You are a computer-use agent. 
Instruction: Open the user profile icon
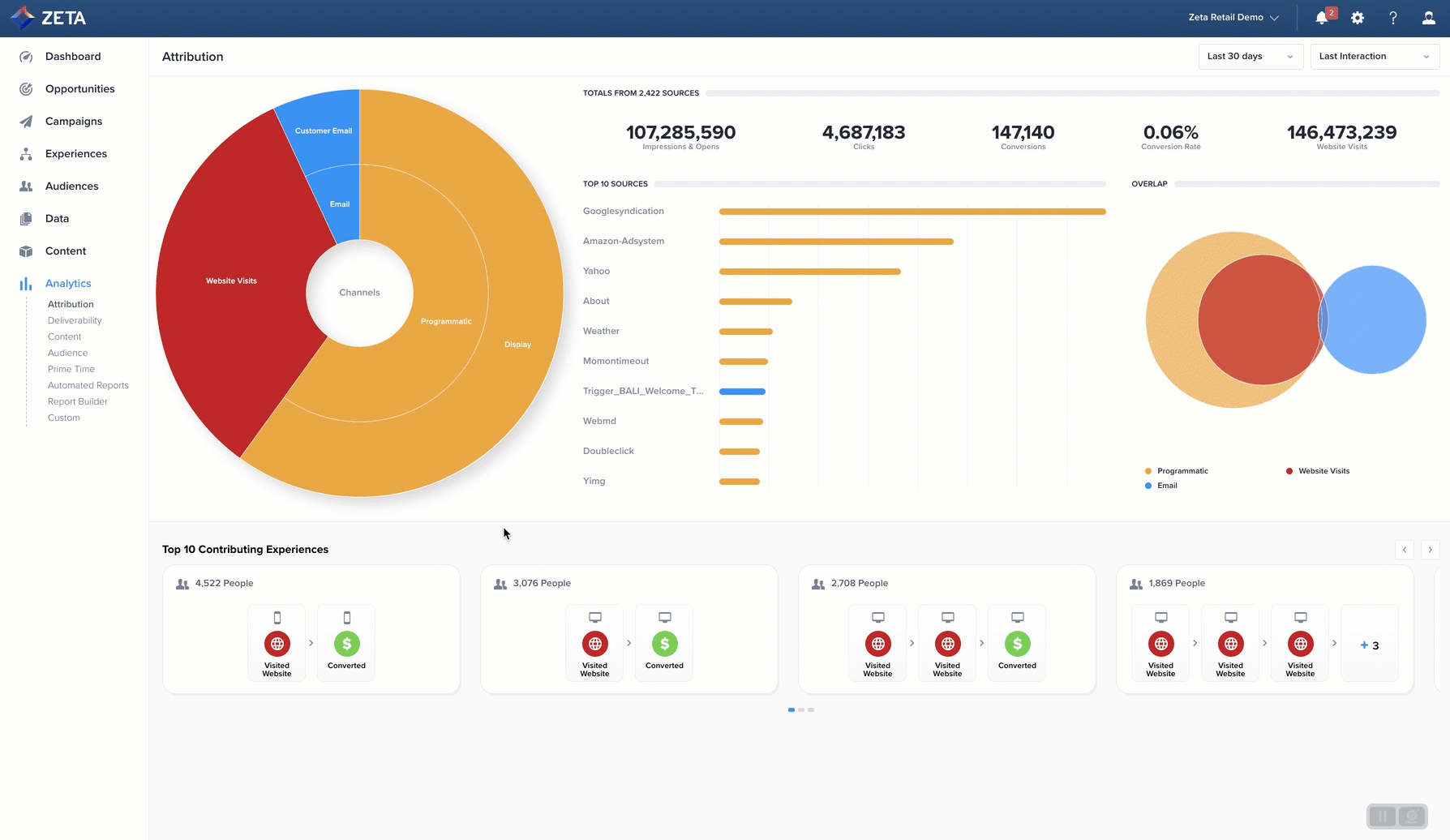pos(1428,18)
